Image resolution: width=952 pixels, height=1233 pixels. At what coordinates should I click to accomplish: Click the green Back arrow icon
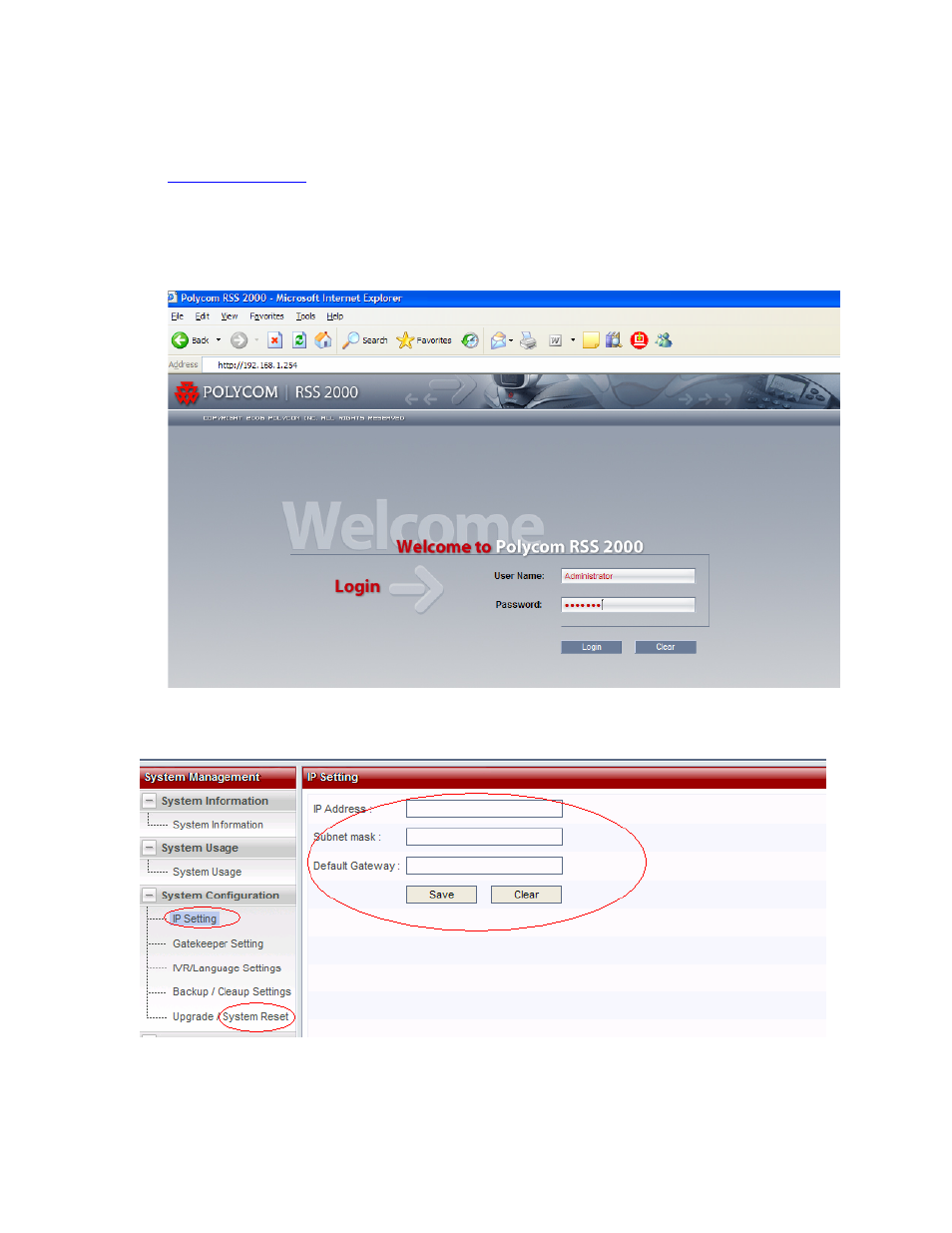point(180,340)
